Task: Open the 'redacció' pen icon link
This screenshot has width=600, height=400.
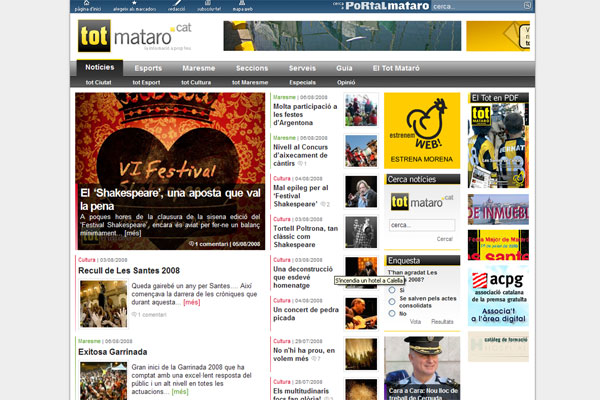Action: pos(176,4)
